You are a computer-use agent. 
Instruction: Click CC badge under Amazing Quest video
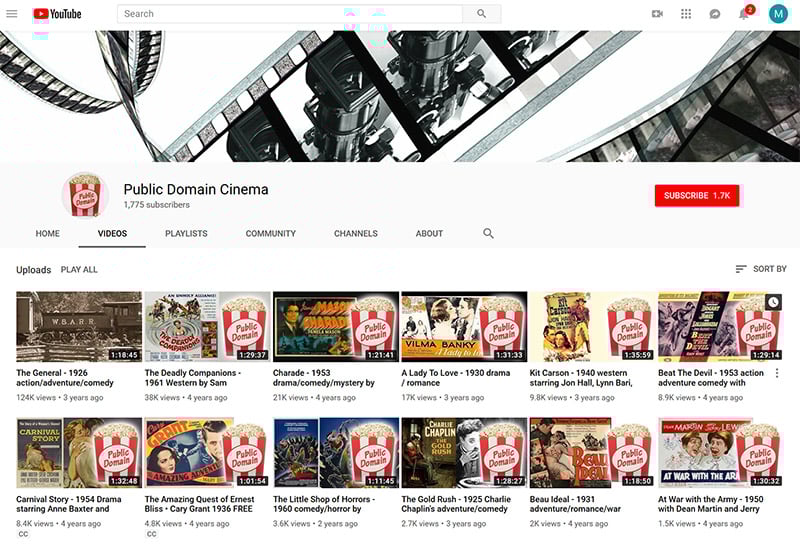[x=152, y=534]
